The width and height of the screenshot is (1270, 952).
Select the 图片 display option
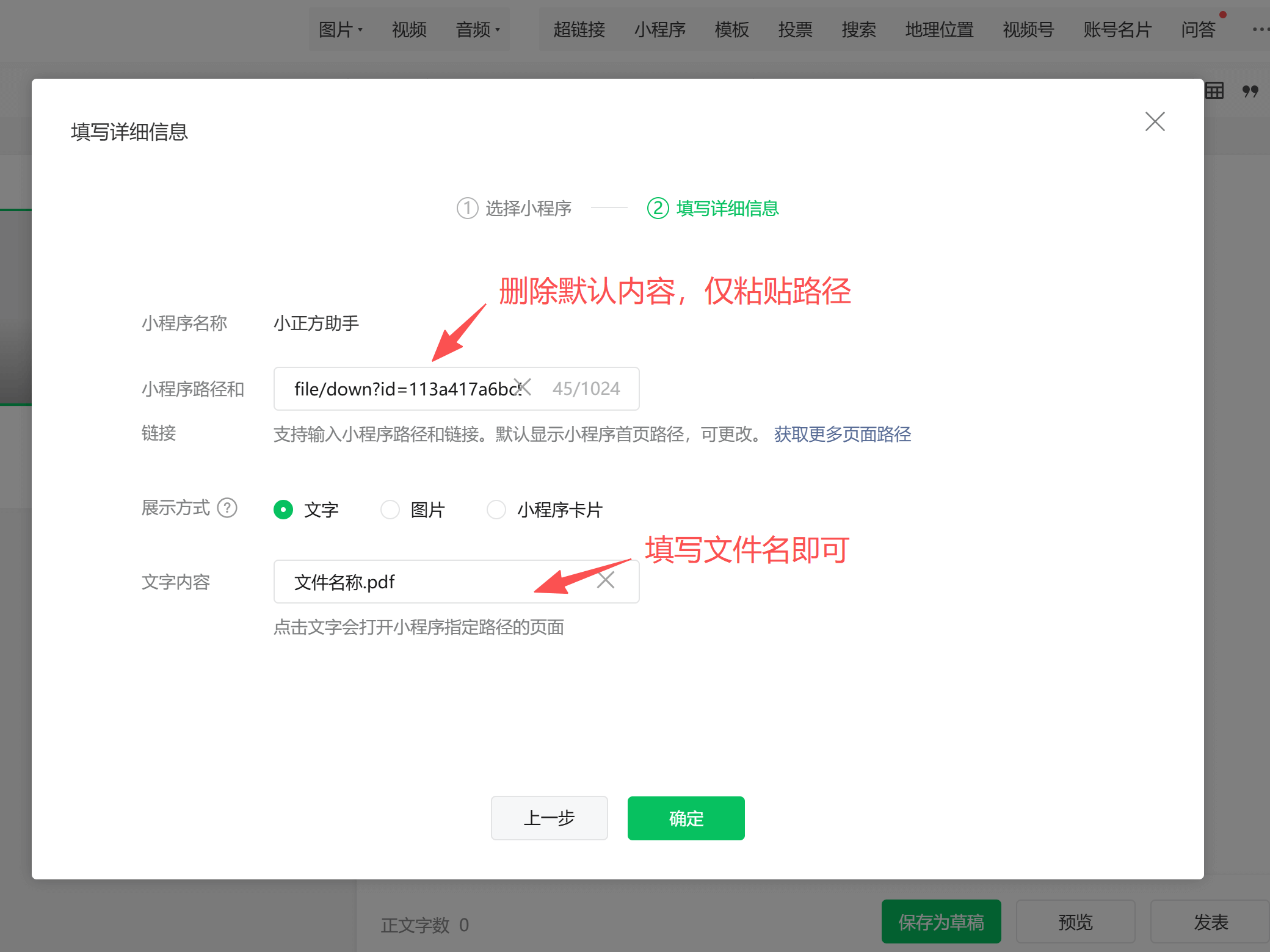tap(390, 510)
